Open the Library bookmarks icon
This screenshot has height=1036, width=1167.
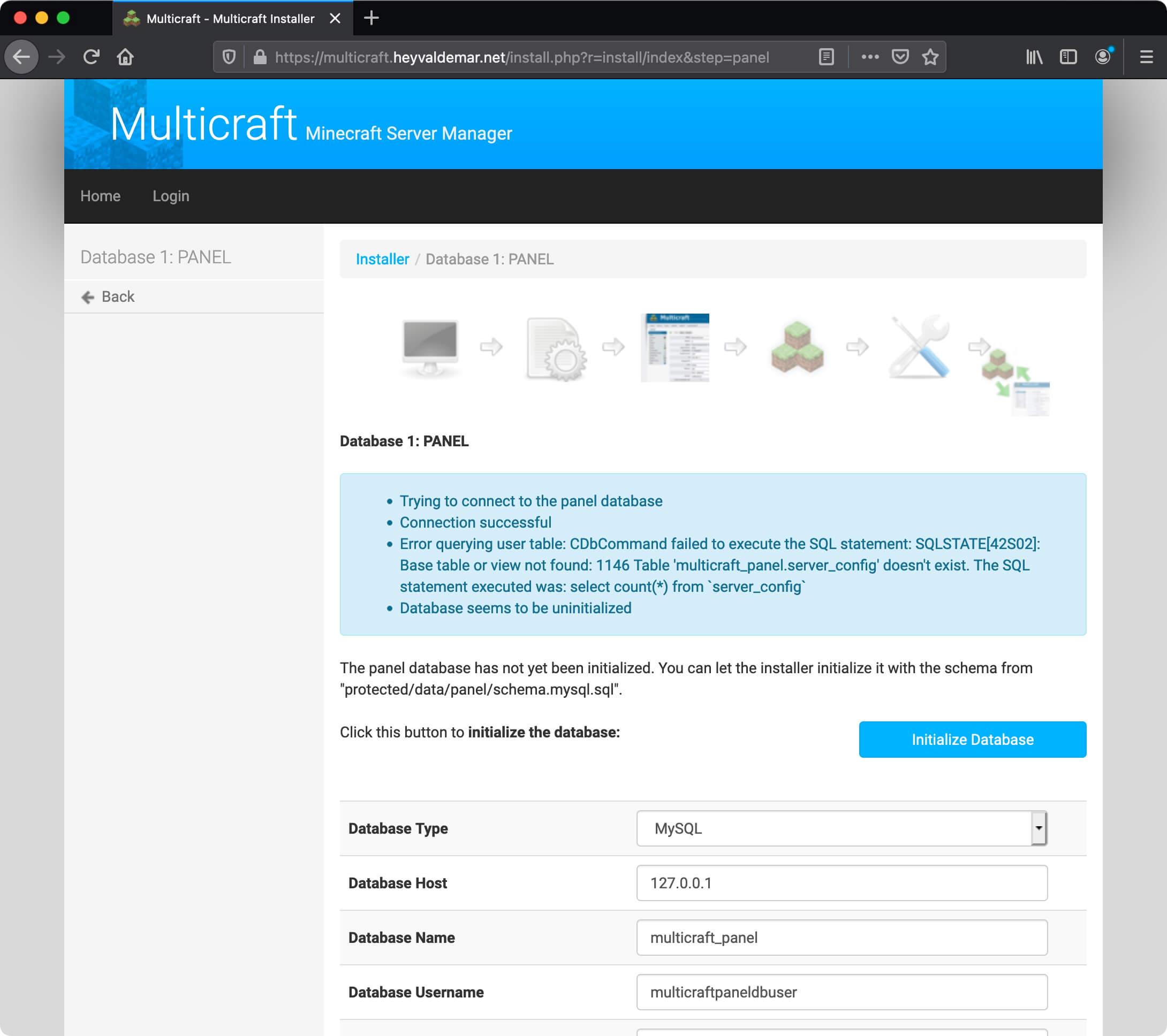(x=1034, y=57)
